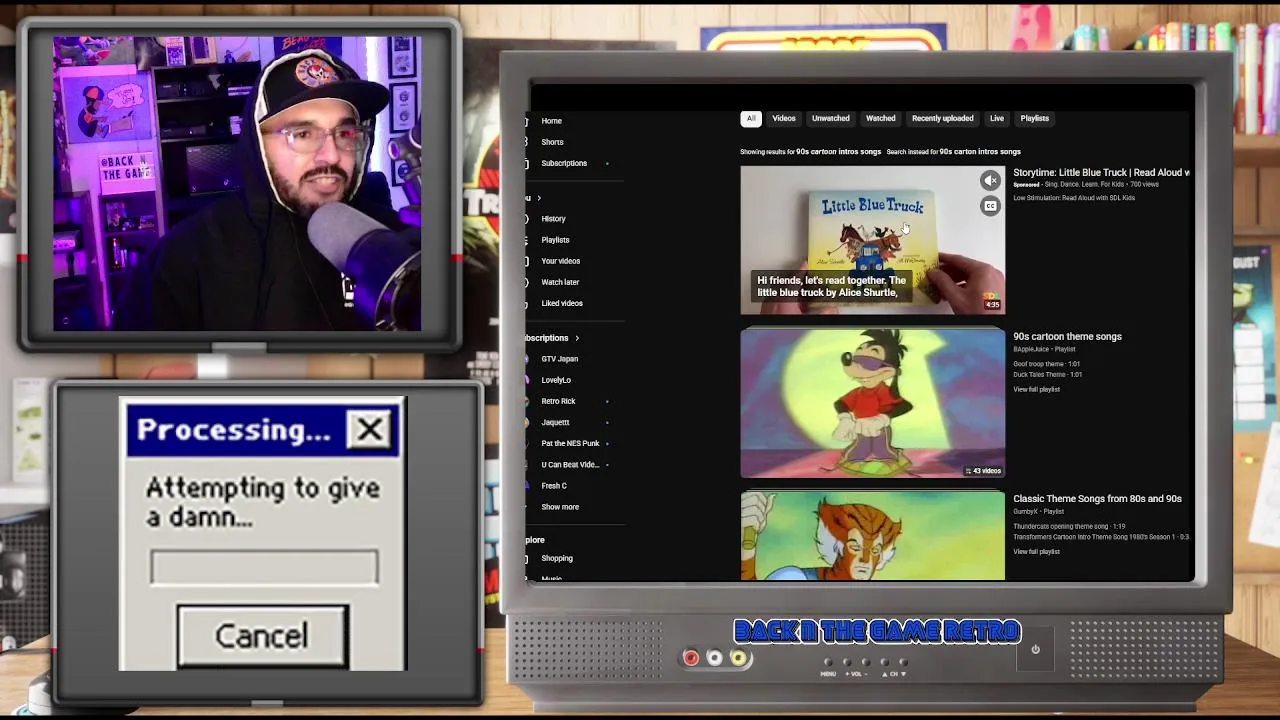The height and width of the screenshot is (720, 1280).
Task: Open the Little Blue Truck video thumbnail
Action: click(873, 240)
